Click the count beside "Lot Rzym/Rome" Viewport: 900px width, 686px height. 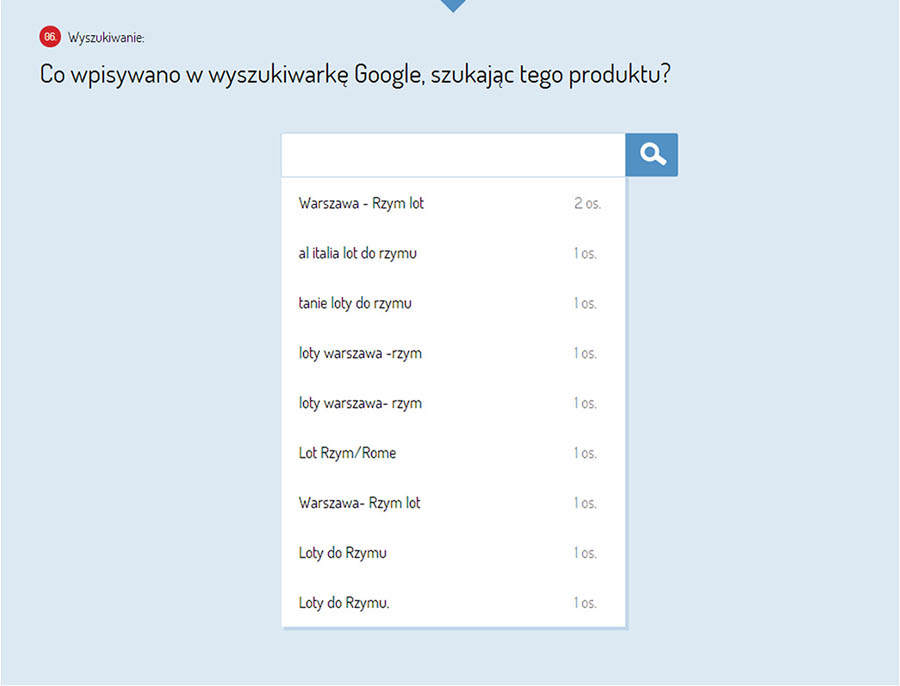tap(585, 453)
